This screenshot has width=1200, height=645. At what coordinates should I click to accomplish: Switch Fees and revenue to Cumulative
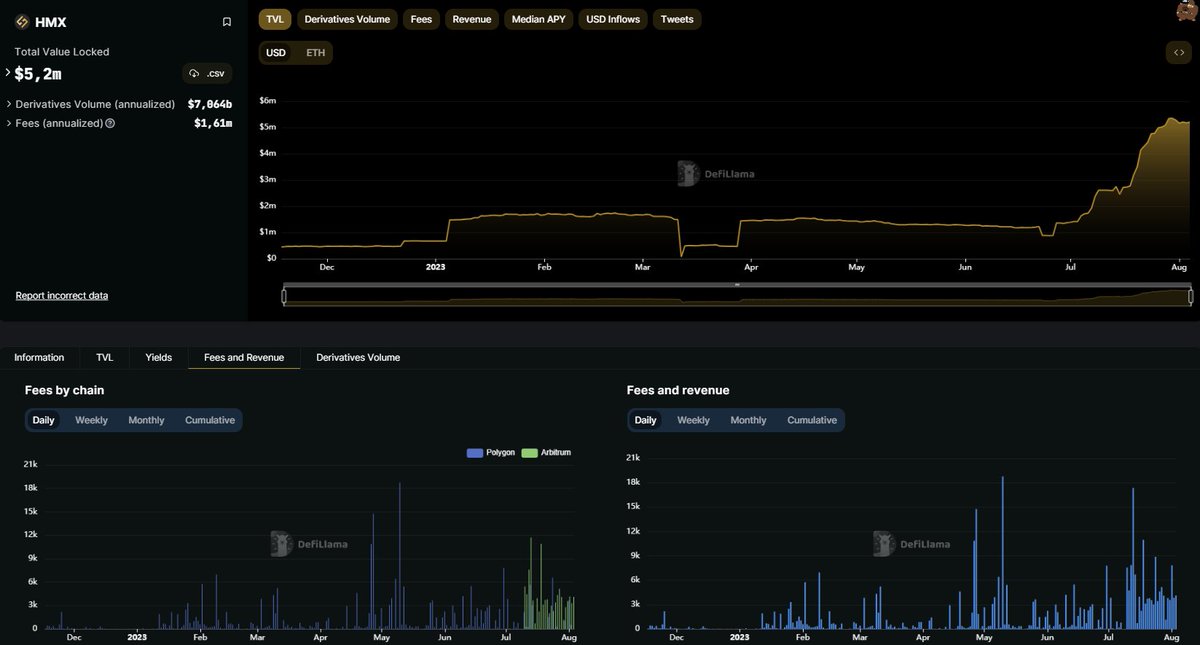[x=811, y=420]
